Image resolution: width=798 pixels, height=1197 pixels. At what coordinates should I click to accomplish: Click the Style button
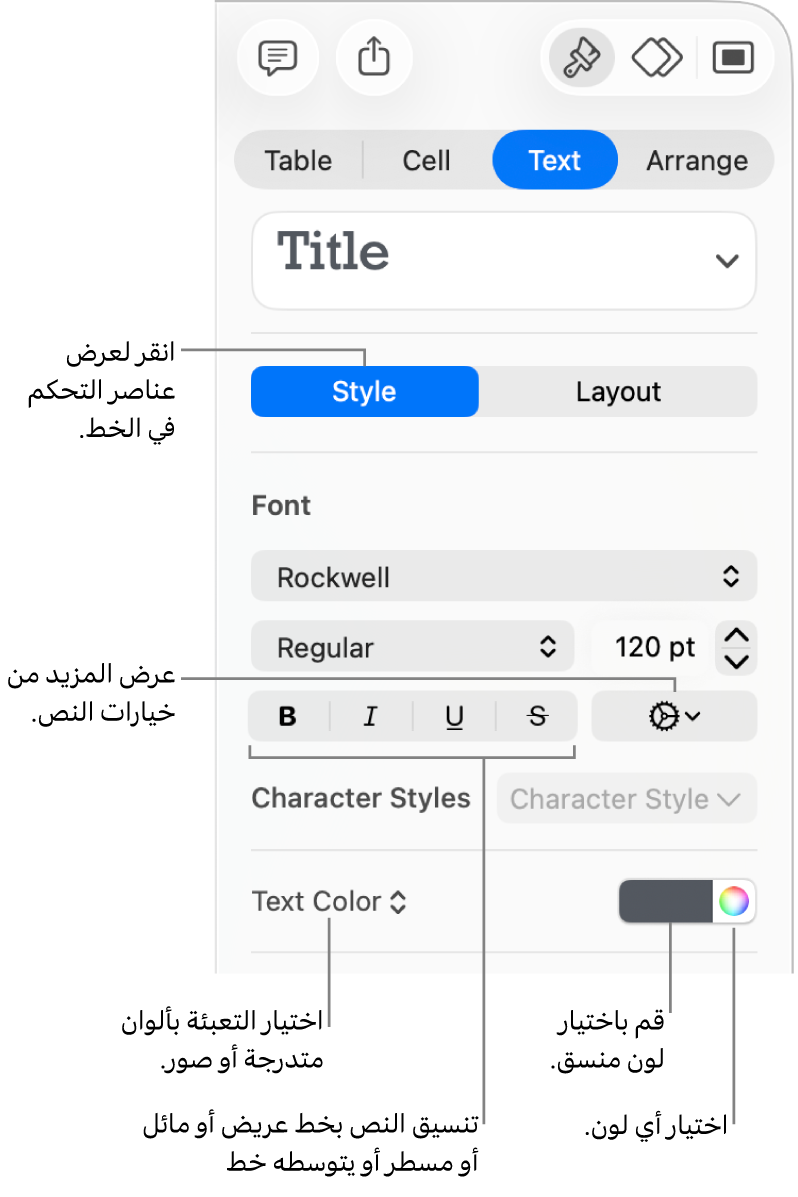pos(364,391)
